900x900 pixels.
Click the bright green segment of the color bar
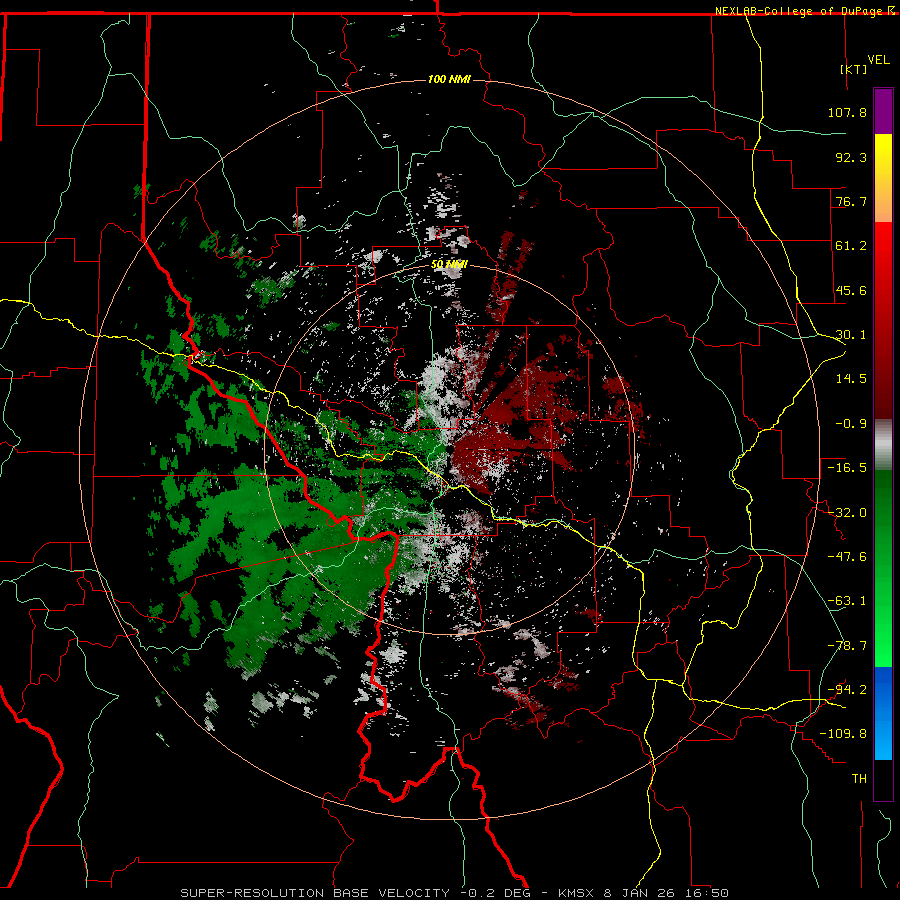coord(883,568)
